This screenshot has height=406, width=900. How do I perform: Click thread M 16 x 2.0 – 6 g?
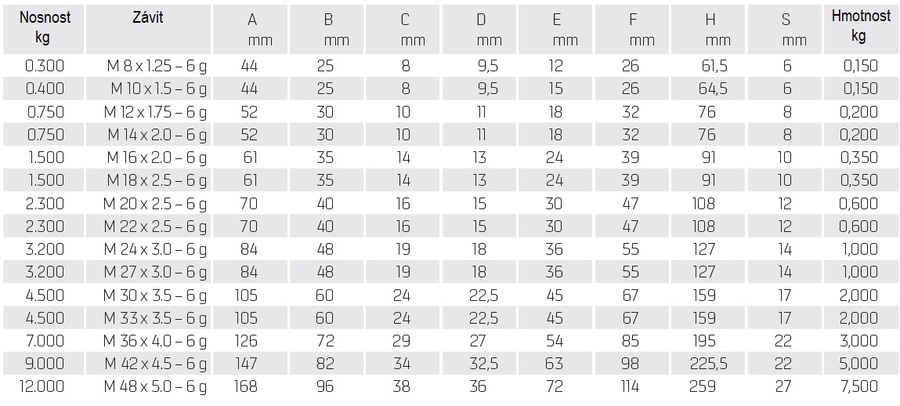(x=157, y=157)
